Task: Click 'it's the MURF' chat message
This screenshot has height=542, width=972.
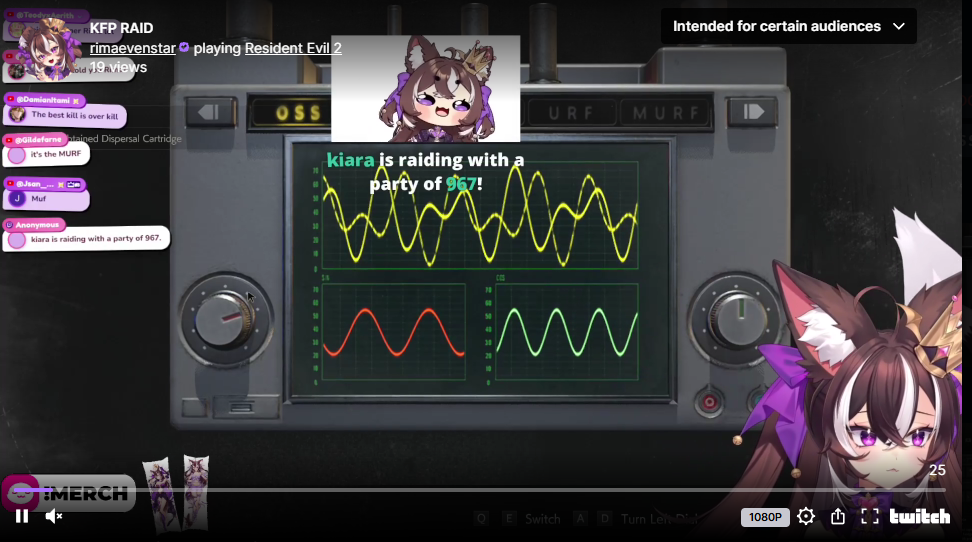Action: tap(46, 154)
